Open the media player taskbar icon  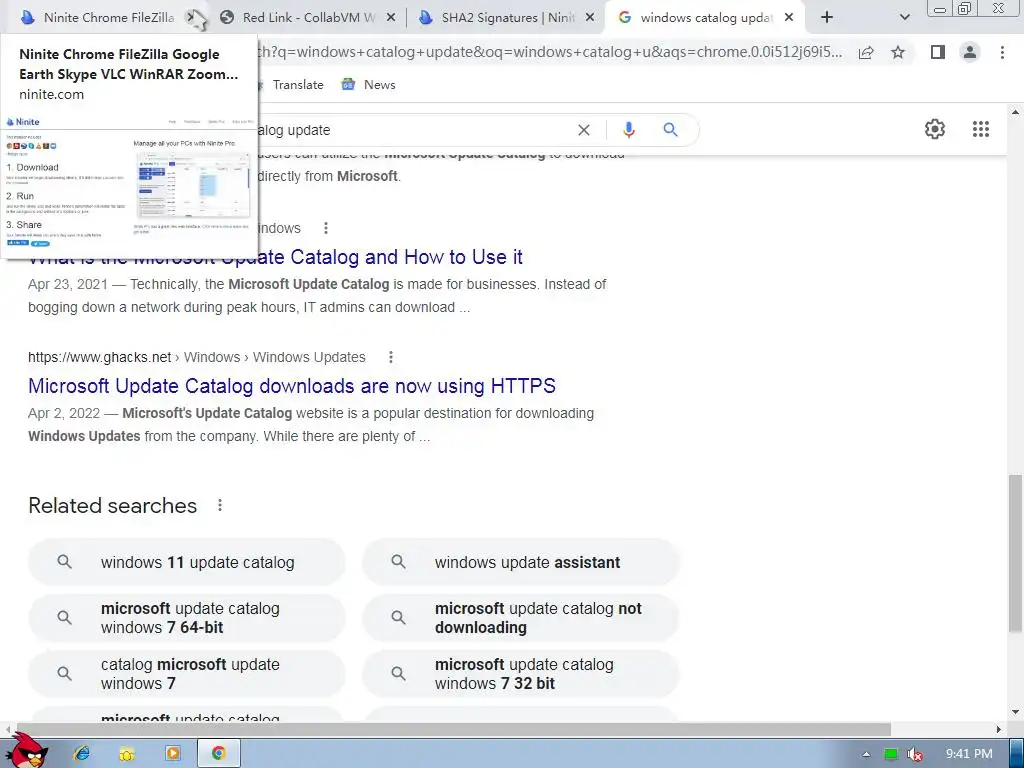pos(173,754)
